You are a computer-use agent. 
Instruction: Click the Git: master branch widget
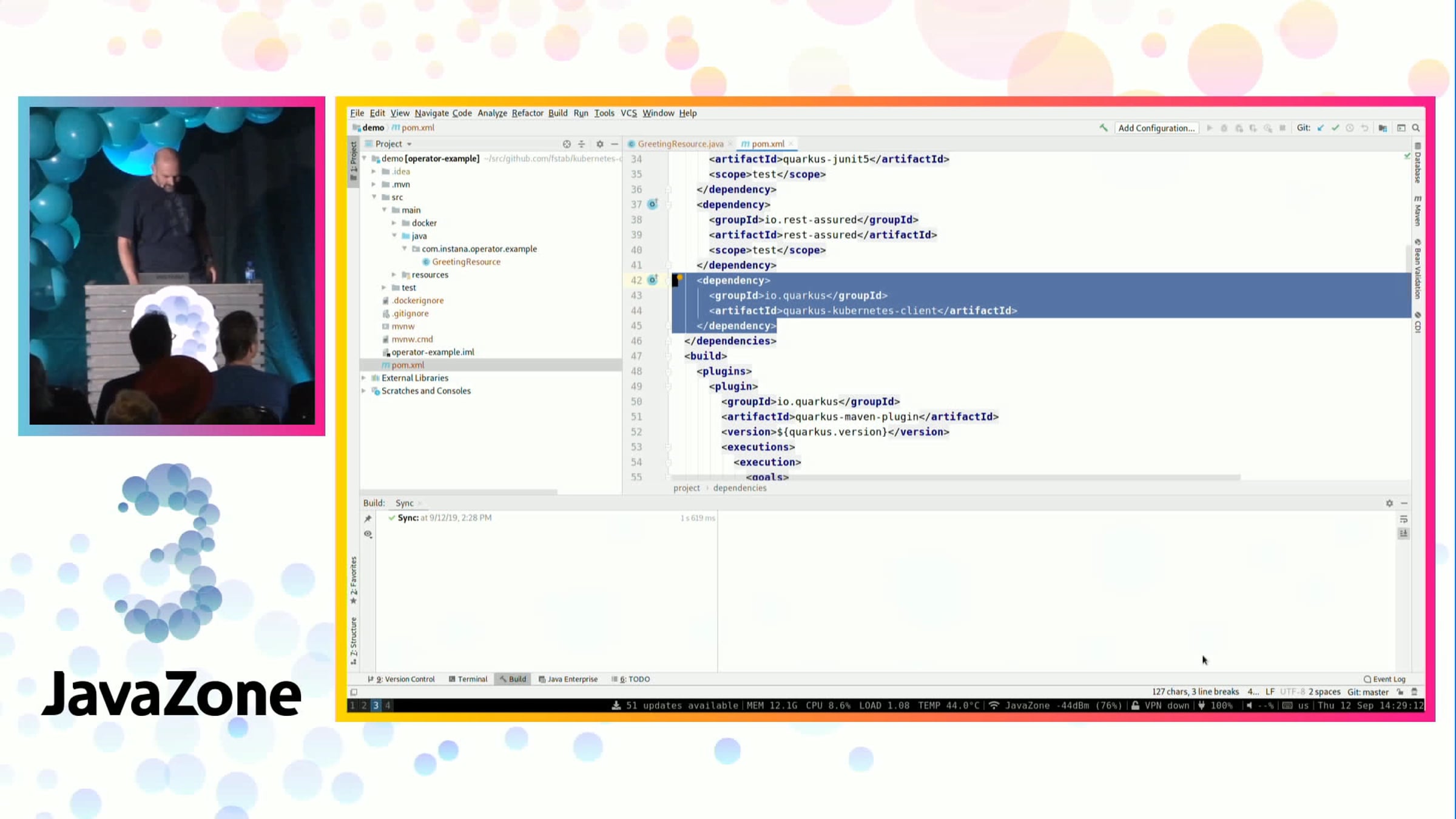pyautogui.click(x=1367, y=692)
